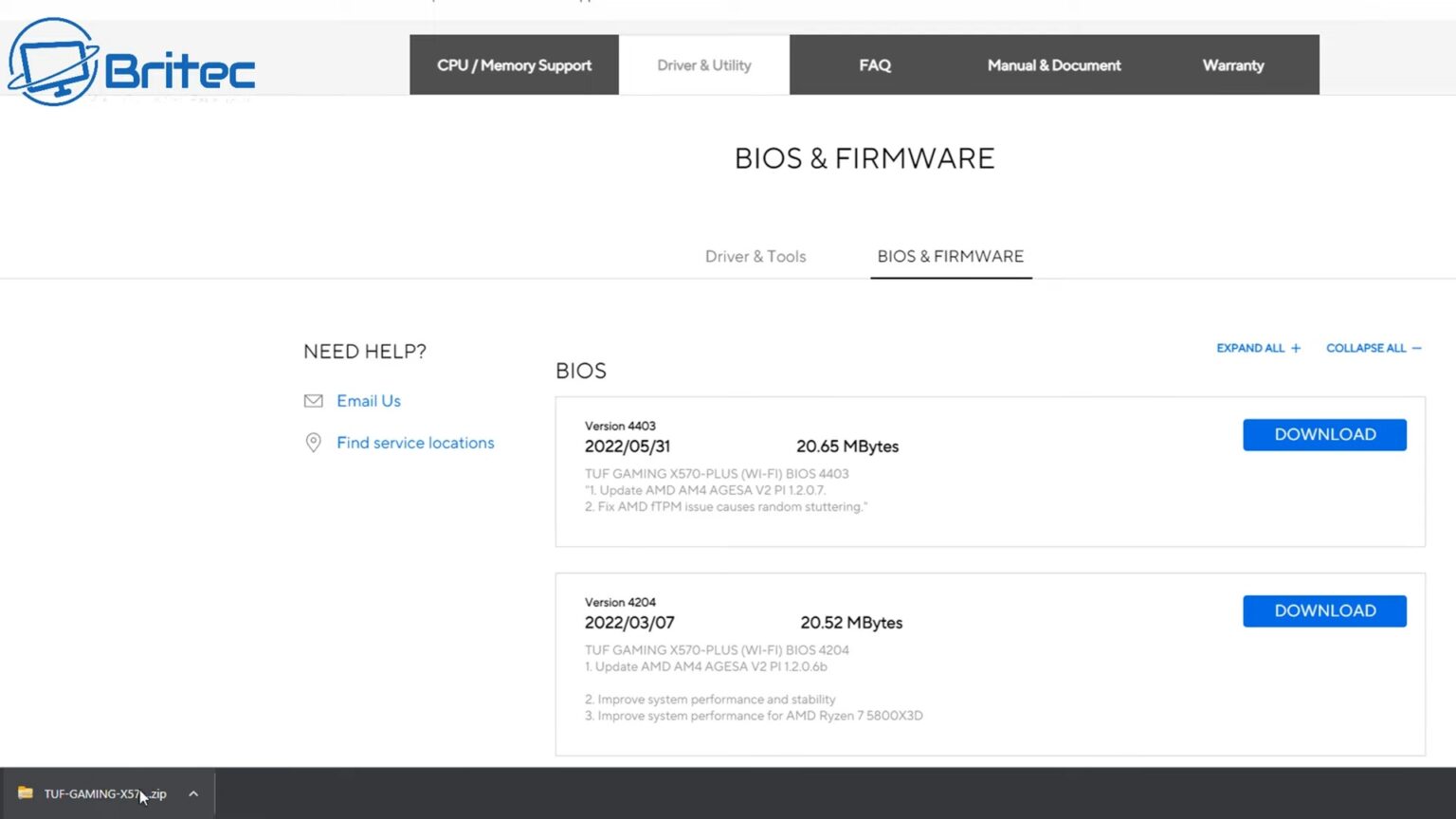
Task: Click the envelope icon beside Email Us
Action: pos(313,401)
